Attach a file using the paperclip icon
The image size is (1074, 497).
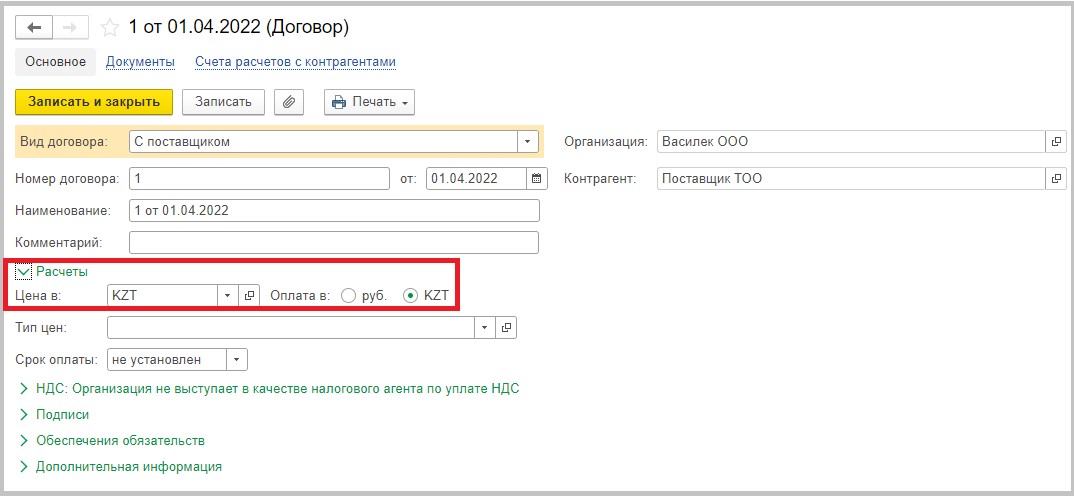pos(289,102)
